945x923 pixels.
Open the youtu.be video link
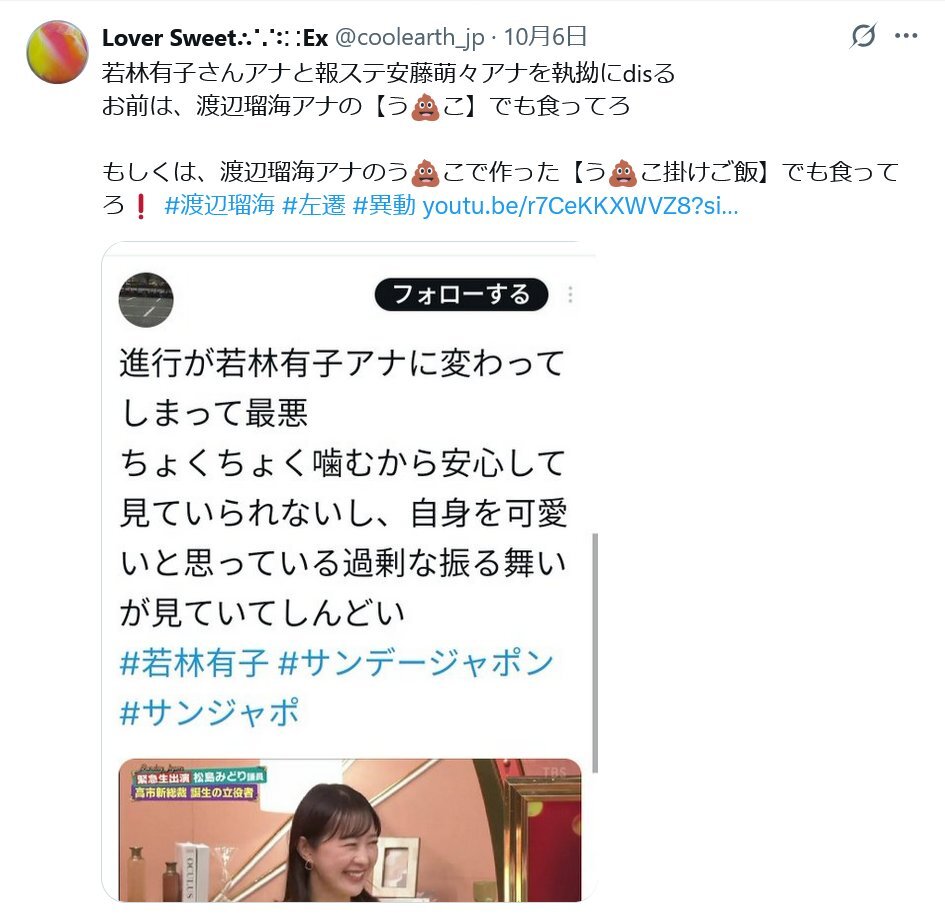[x=580, y=206]
